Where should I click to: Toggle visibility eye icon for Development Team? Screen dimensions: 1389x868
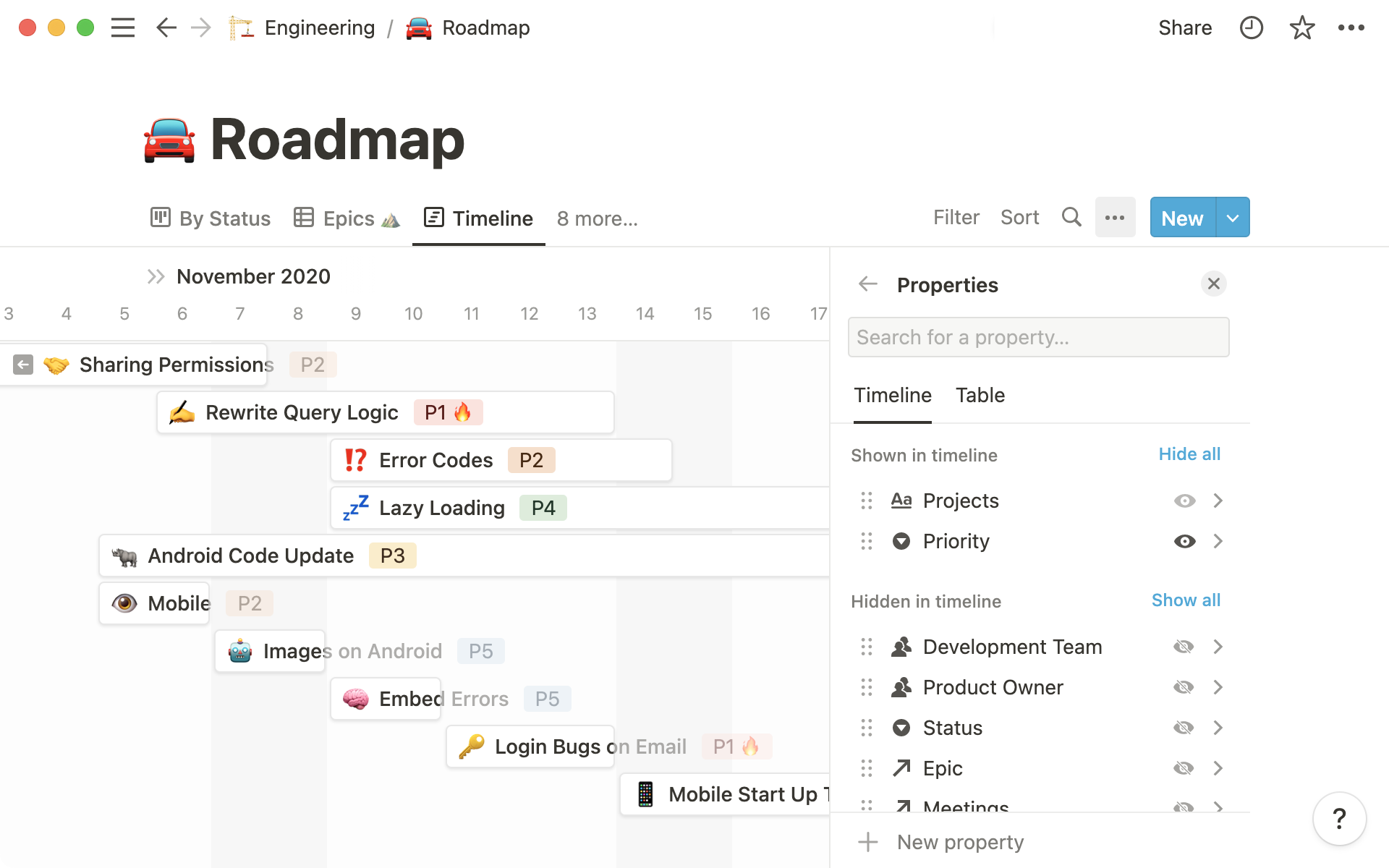1183,646
